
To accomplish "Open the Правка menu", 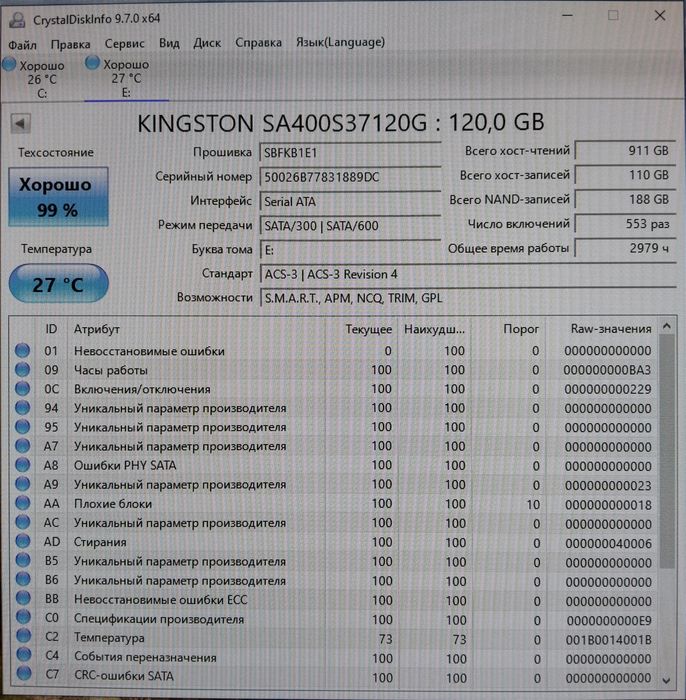I will [x=71, y=44].
